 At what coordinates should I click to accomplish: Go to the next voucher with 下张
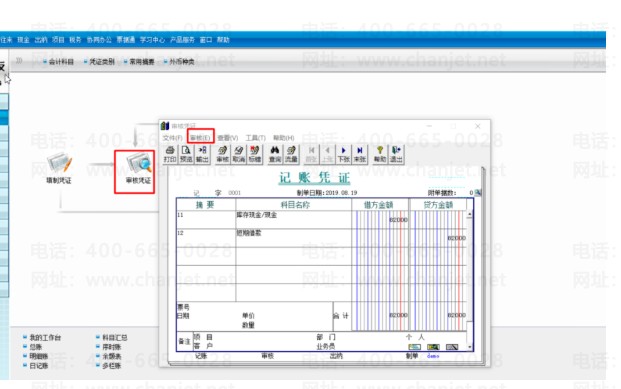point(343,154)
